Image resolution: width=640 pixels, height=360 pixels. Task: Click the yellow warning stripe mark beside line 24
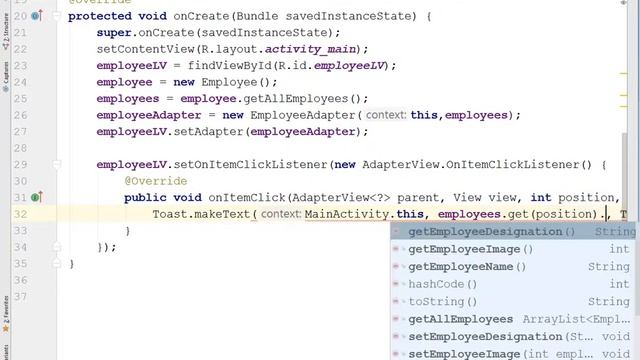tap(623, 74)
